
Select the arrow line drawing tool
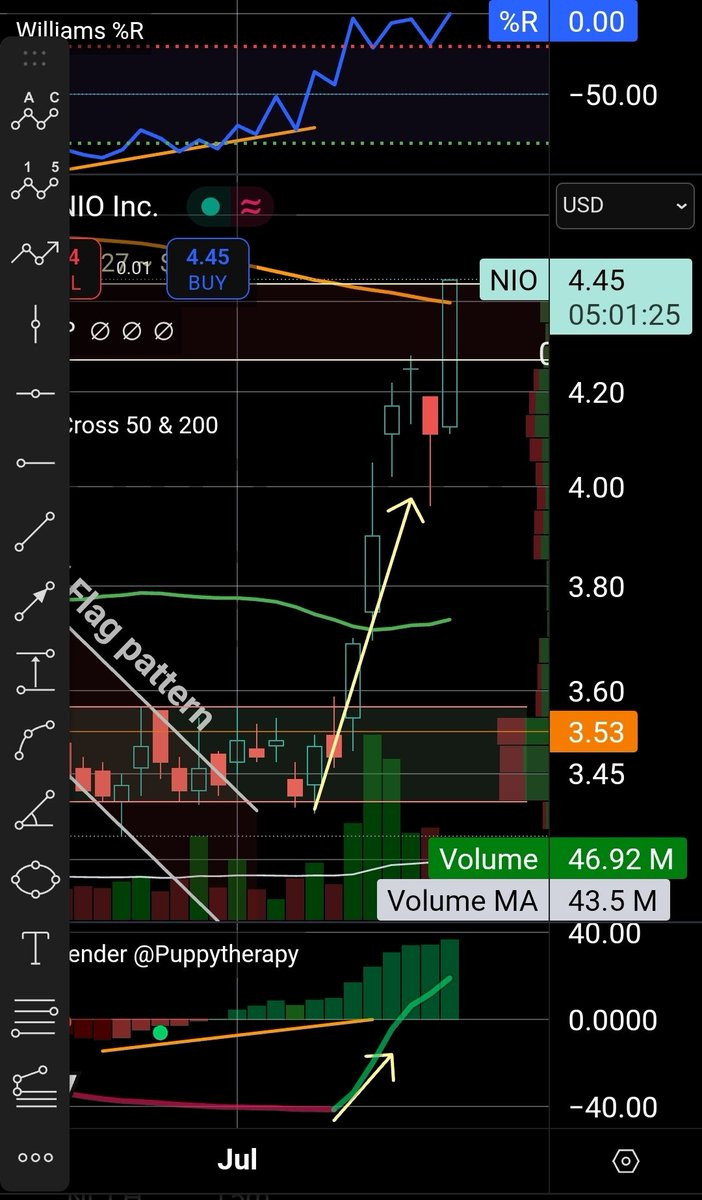(35, 601)
